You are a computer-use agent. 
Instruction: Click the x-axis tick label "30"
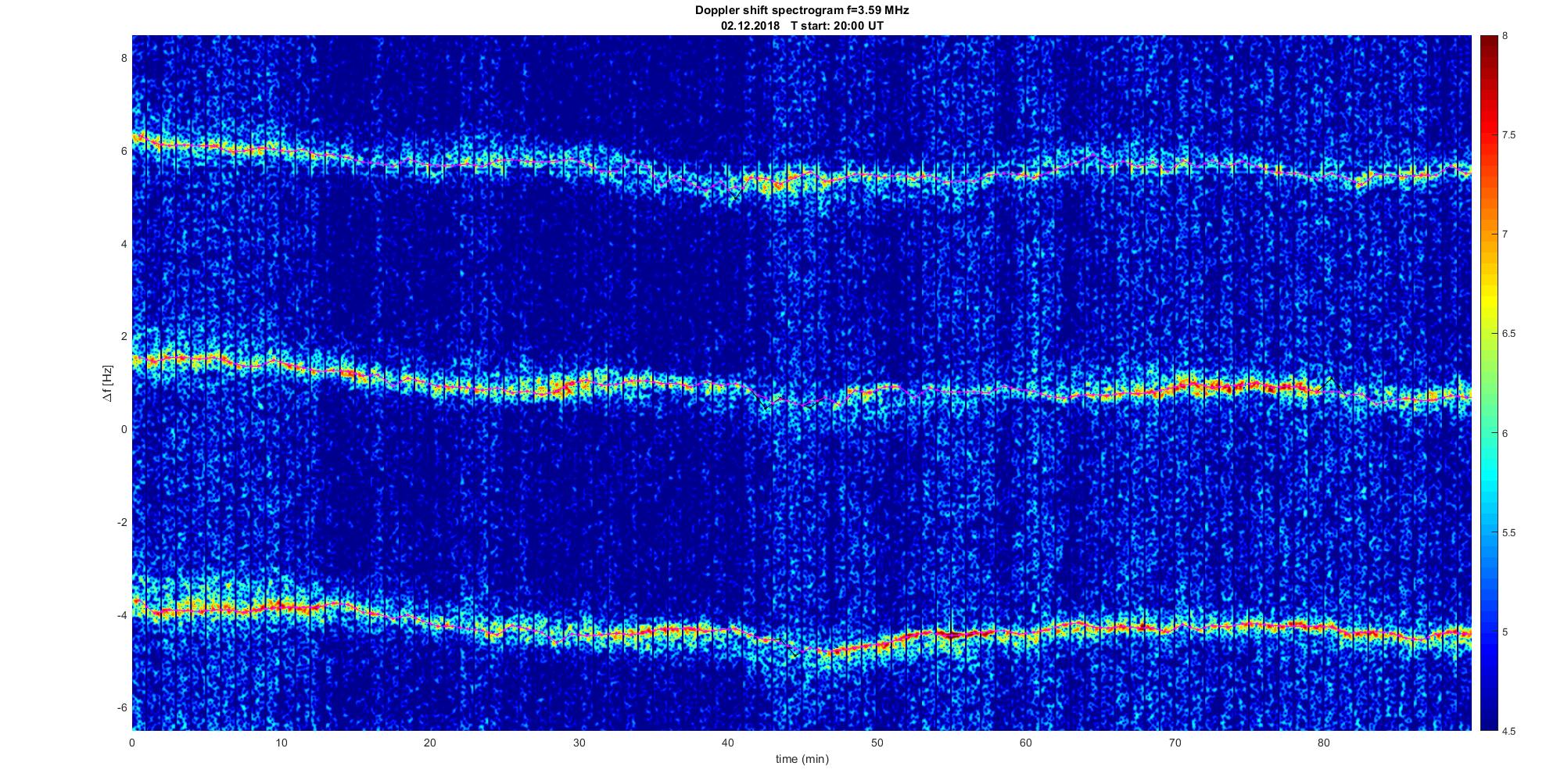point(579,743)
